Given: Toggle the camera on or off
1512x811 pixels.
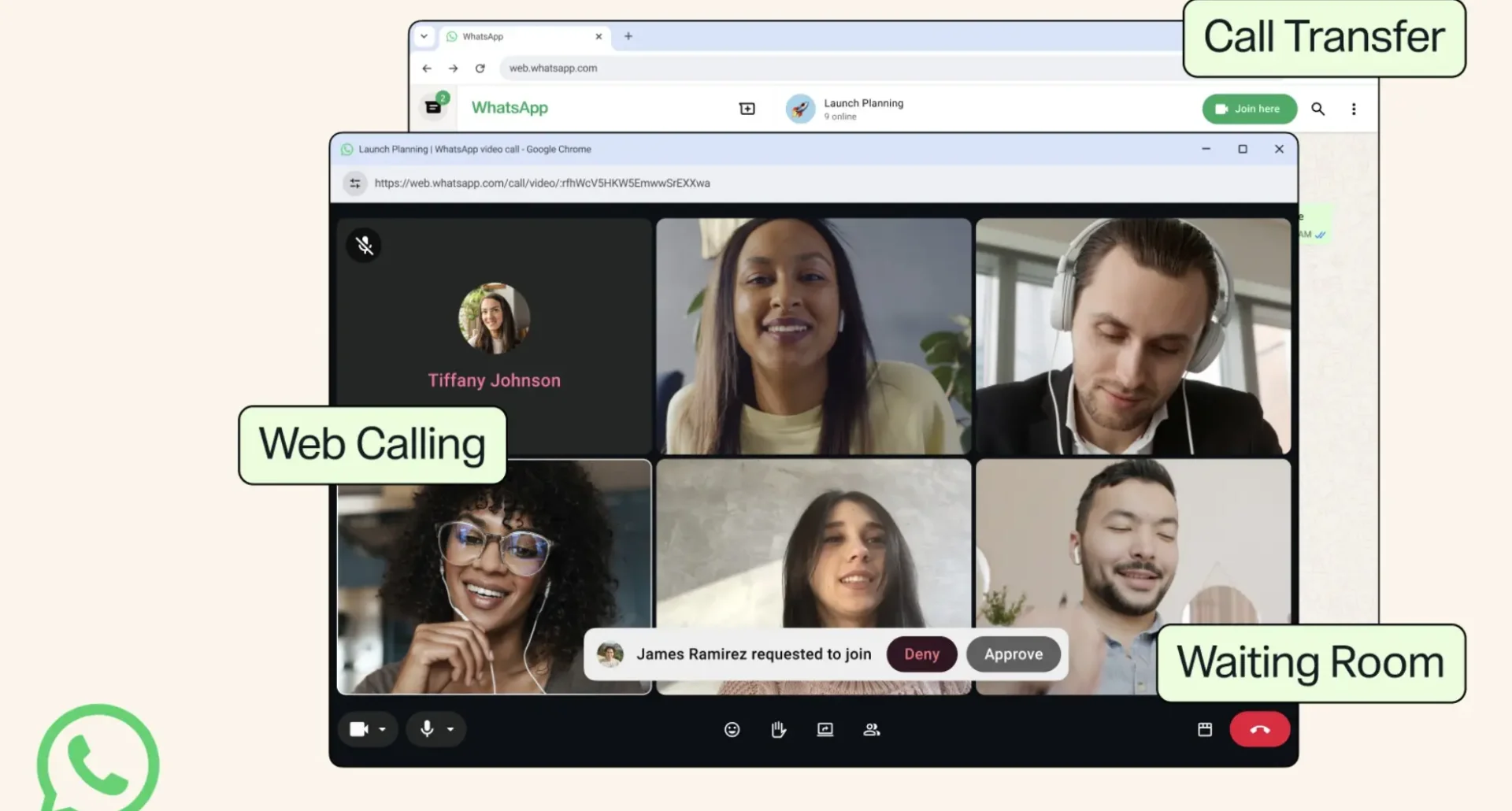Looking at the screenshot, I should (x=359, y=729).
